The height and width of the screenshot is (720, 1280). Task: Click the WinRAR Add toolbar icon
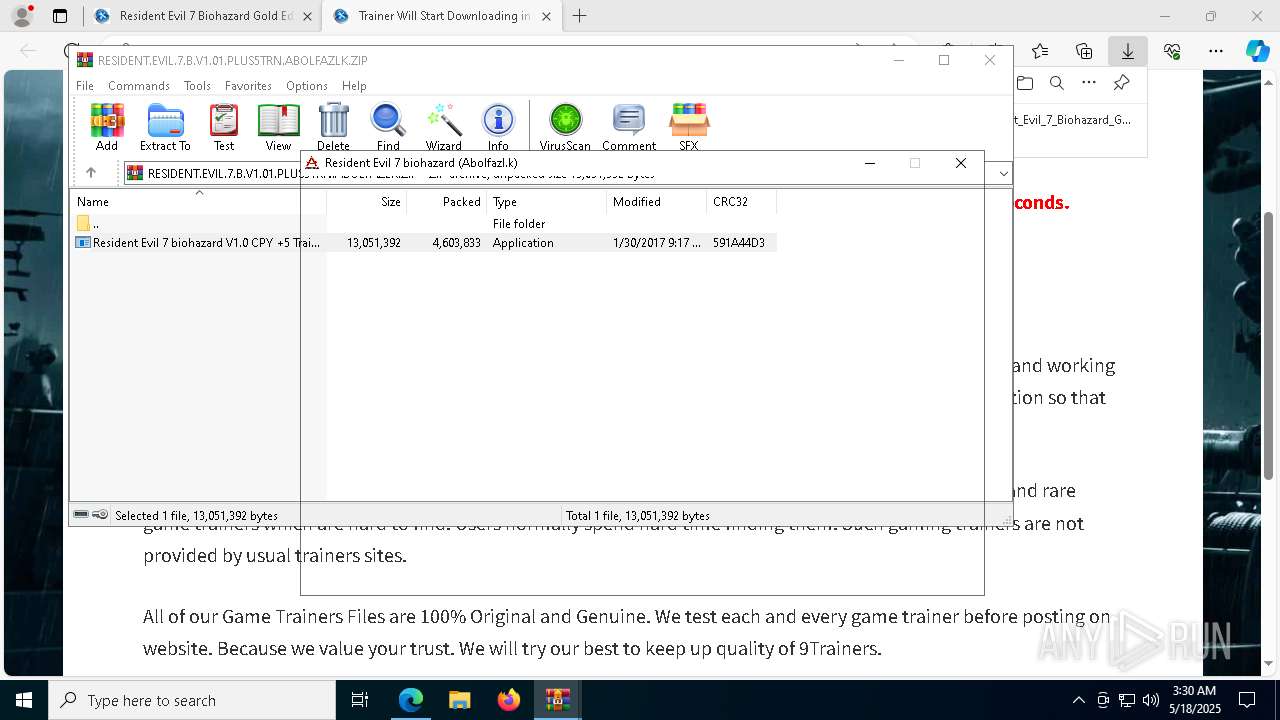[107, 127]
